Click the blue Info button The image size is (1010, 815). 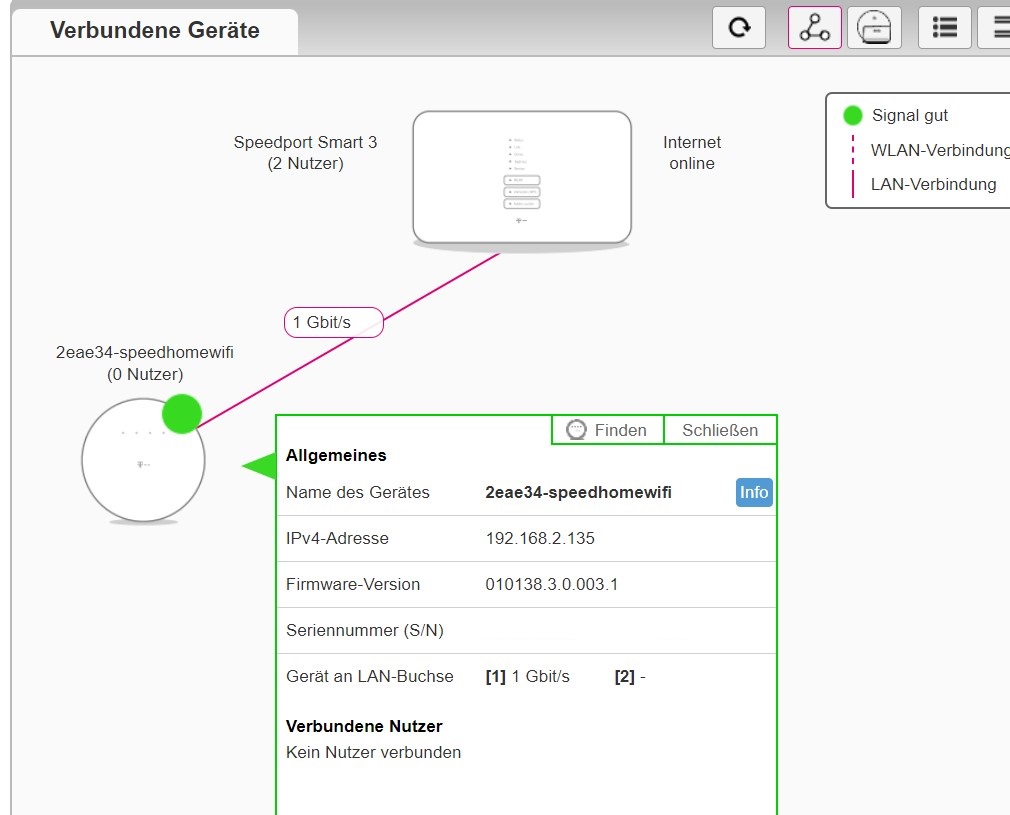tap(754, 492)
